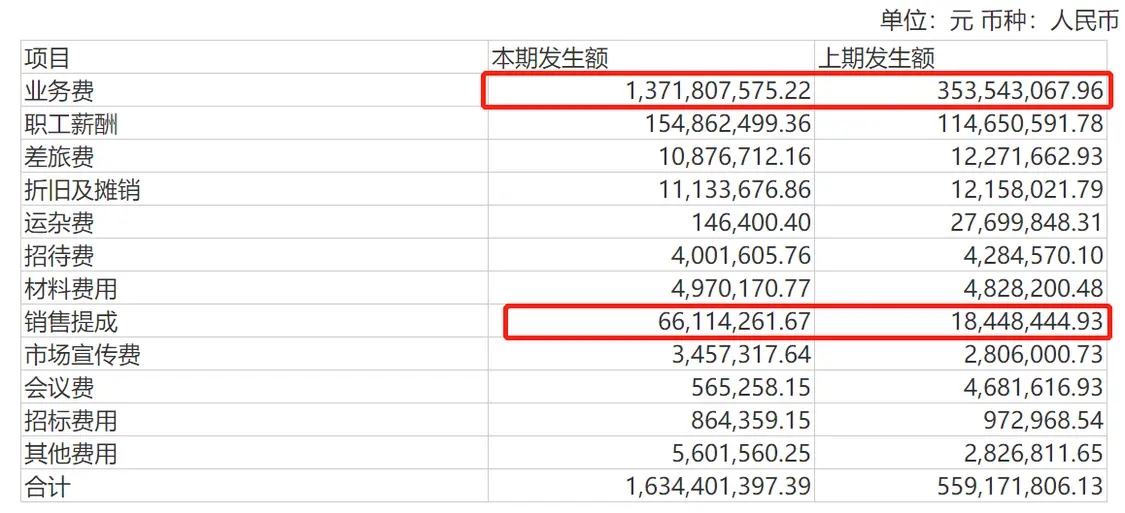Select the 市场宣传费 row label
Screen dimensions: 1125x513
click(83, 355)
